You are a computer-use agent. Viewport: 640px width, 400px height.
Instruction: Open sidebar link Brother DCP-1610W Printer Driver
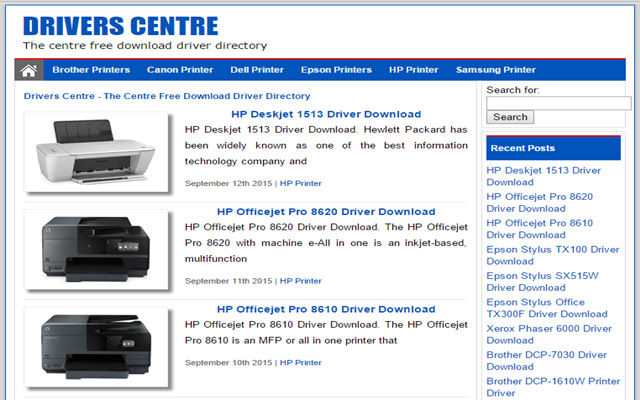[x=553, y=387]
